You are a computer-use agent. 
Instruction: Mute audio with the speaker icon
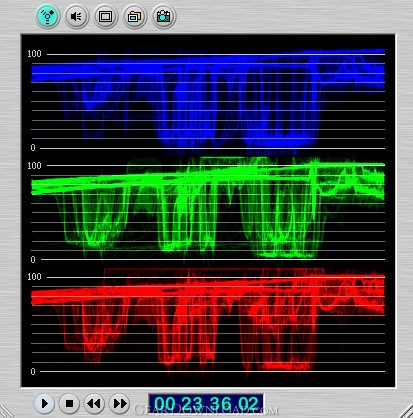click(x=76, y=16)
